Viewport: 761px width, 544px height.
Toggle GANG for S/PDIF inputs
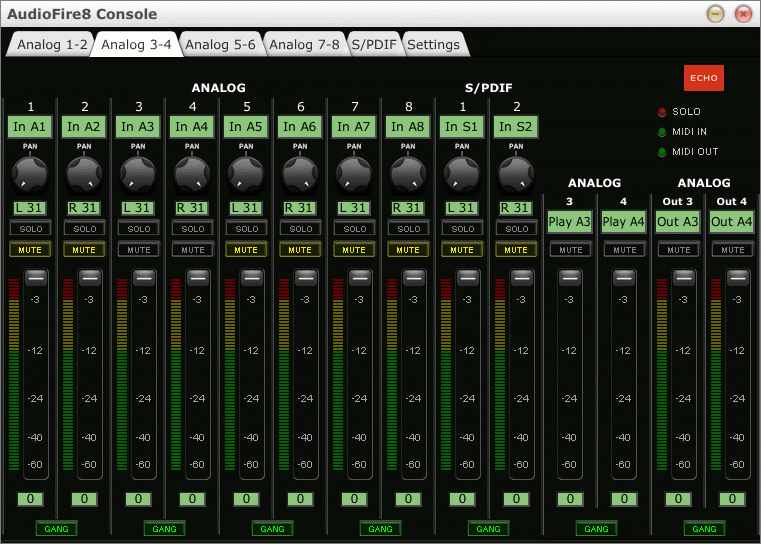click(488, 529)
